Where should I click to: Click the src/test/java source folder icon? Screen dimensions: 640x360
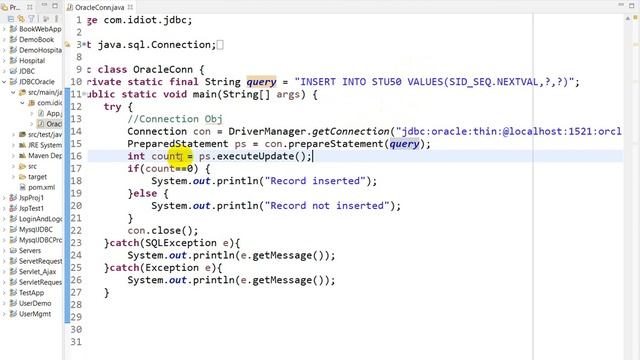tap(22, 135)
